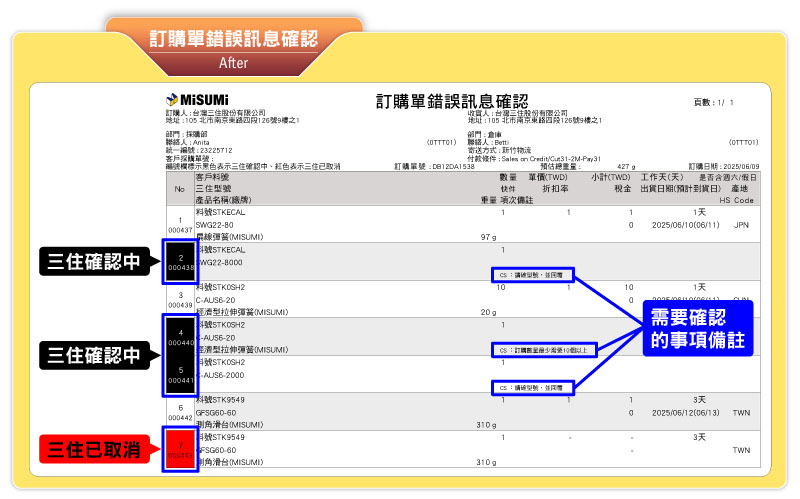Click GFSG60-60 in row 000442
Screen dimensions: 800x499
point(216,413)
